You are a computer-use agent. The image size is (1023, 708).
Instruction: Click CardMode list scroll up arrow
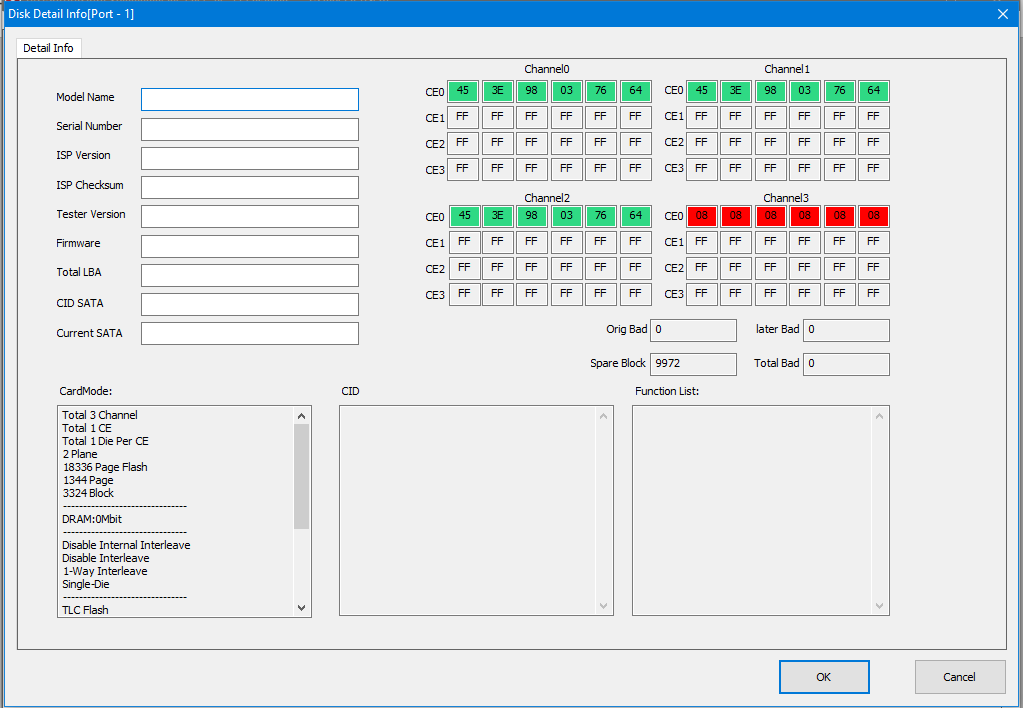pyautogui.click(x=301, y=416)
